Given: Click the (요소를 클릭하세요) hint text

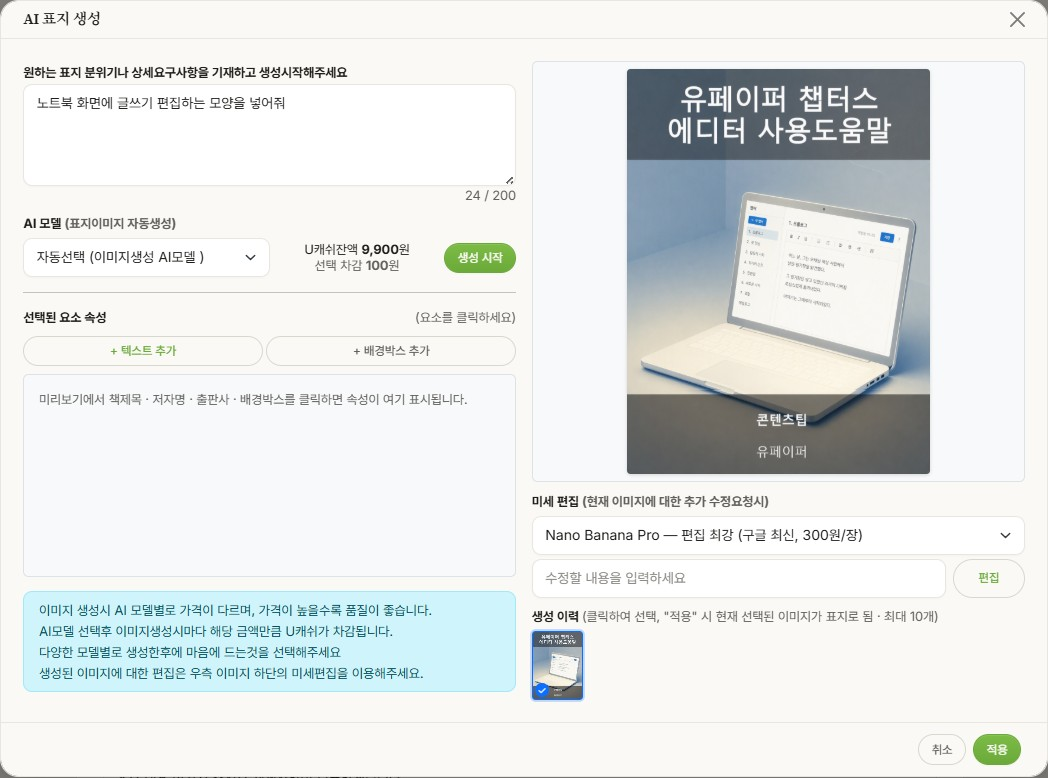Looking at the screenshot, I should click(465, 317).
